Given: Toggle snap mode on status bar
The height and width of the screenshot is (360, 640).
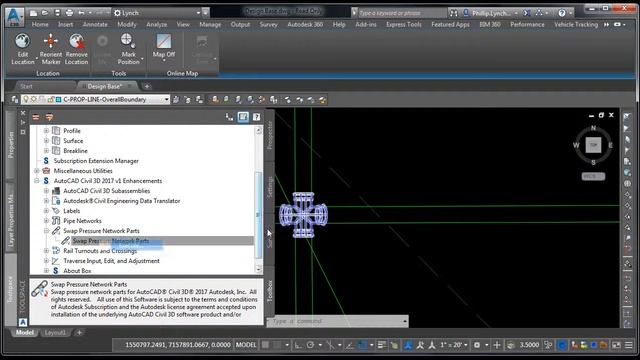Looking at the screenshot, I should (x=278, y=345).
